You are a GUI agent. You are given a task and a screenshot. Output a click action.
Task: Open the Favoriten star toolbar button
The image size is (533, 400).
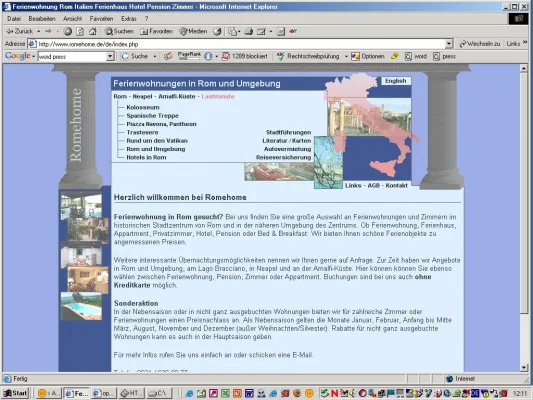click(x=156, y=32)
